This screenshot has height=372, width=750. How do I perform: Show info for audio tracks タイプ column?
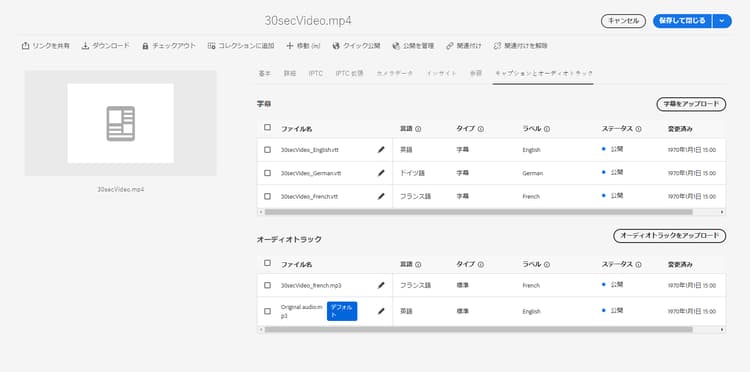tap(481, 264)
